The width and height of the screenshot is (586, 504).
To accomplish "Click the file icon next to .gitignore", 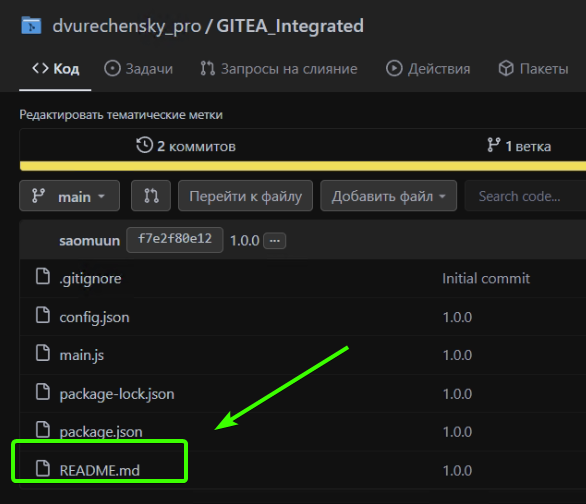I will pos(43,277).
